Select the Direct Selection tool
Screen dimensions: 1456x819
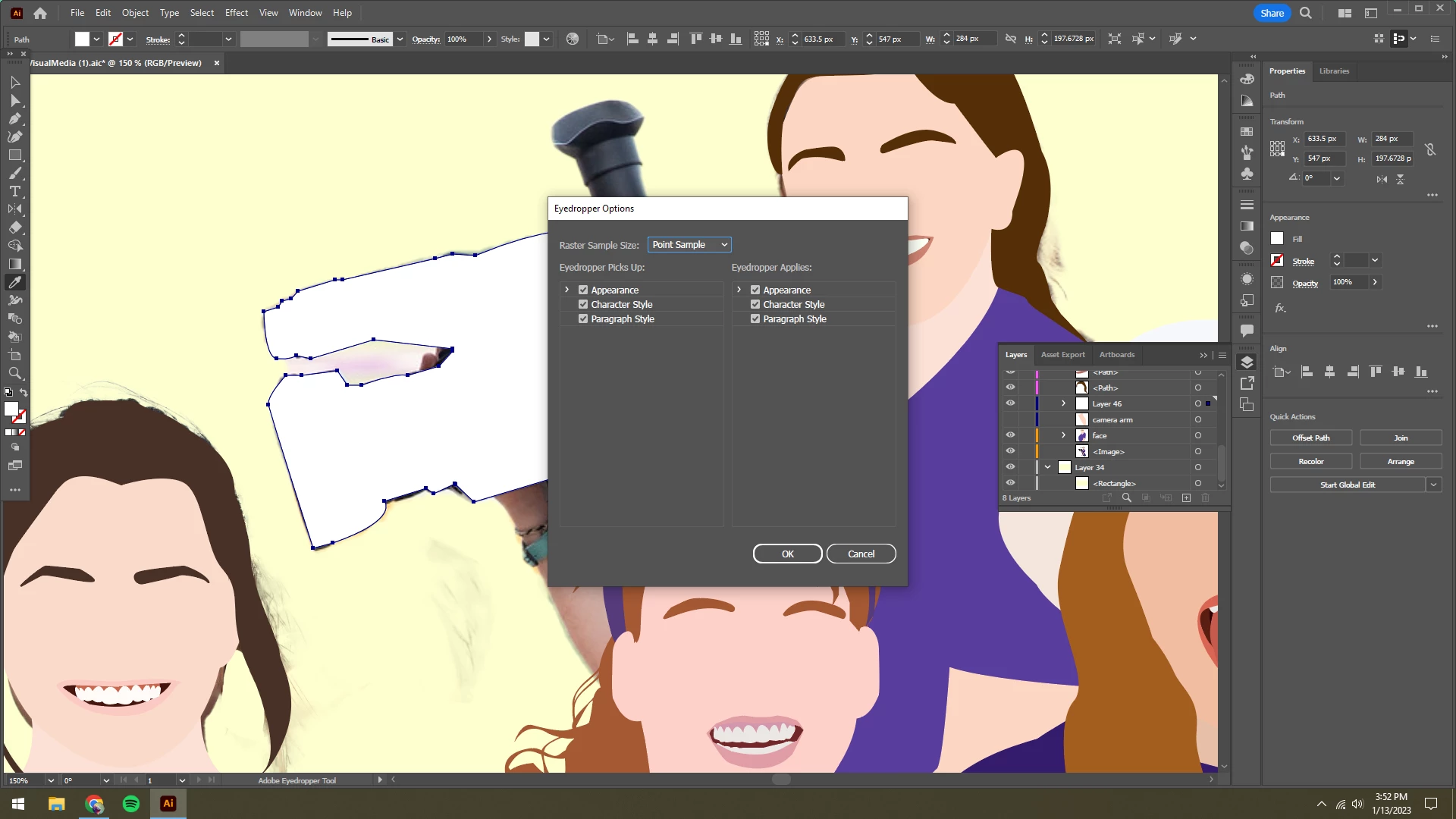pos(14,100)
